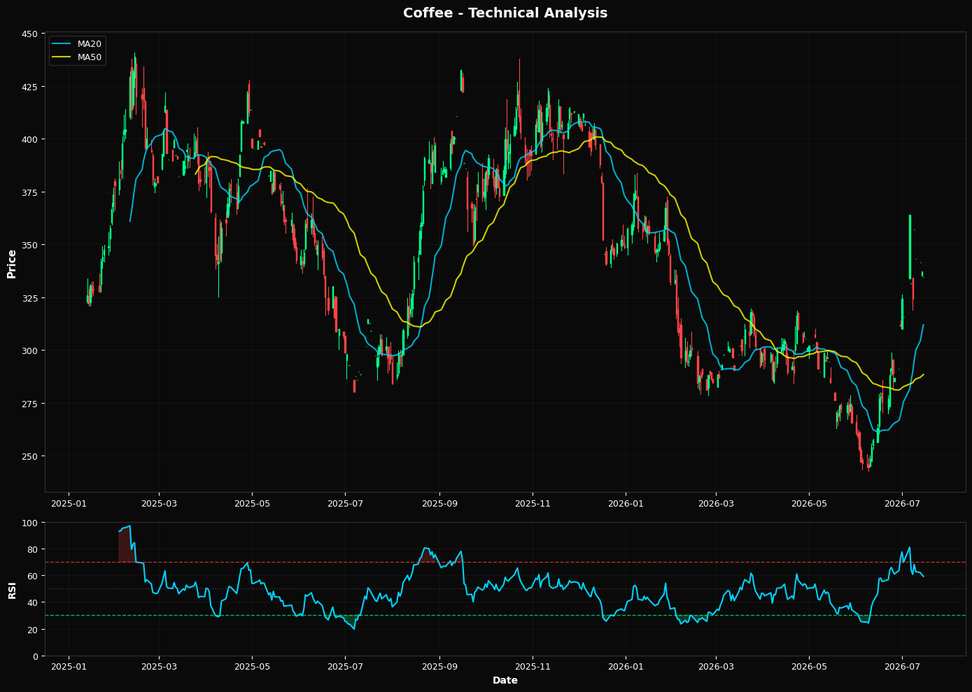Select the 375 price tick label

(x=30, y=192)
